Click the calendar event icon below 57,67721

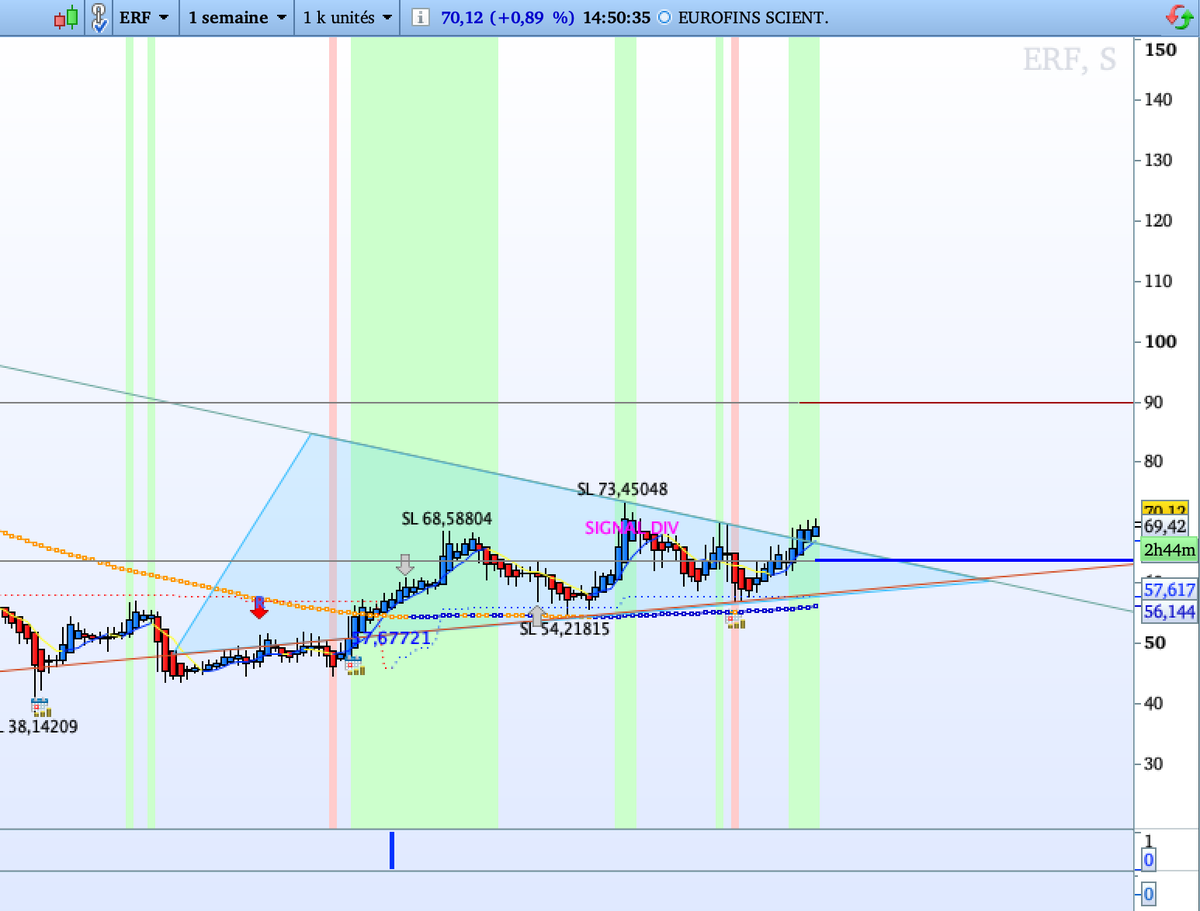(354, 665)
